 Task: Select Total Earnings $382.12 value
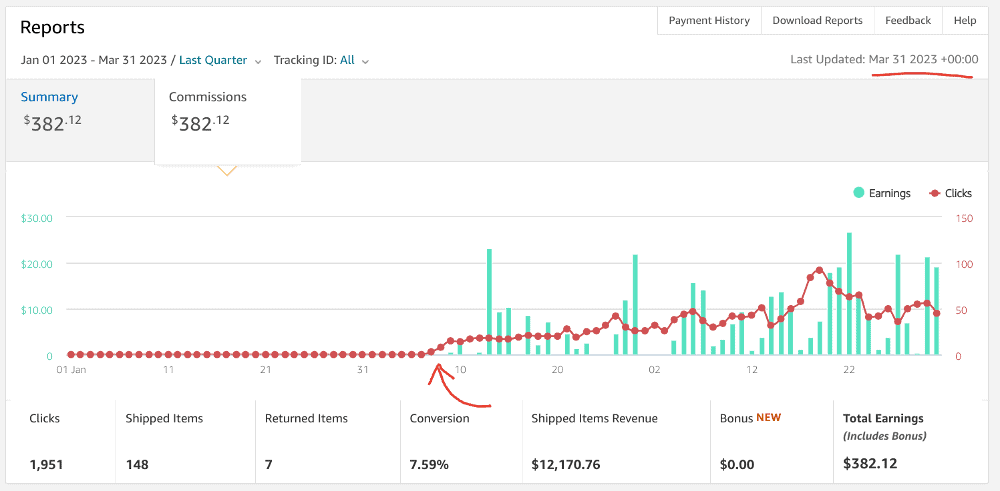tap(870, 463)
